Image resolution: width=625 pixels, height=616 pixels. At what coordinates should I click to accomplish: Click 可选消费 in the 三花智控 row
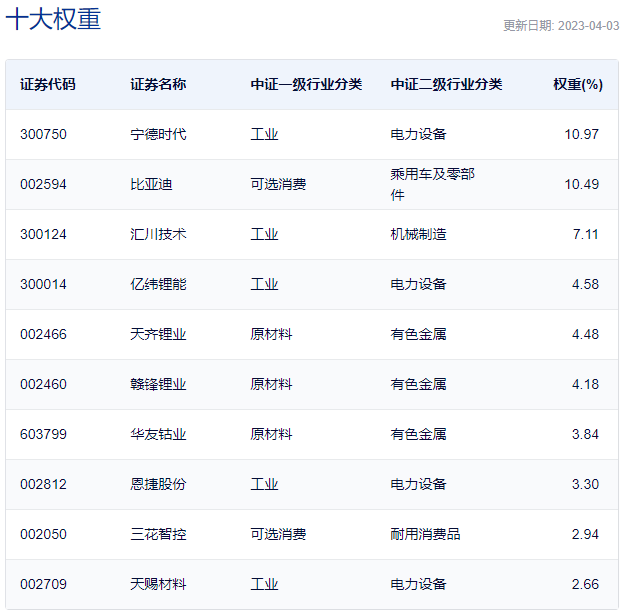click(278, 535)
